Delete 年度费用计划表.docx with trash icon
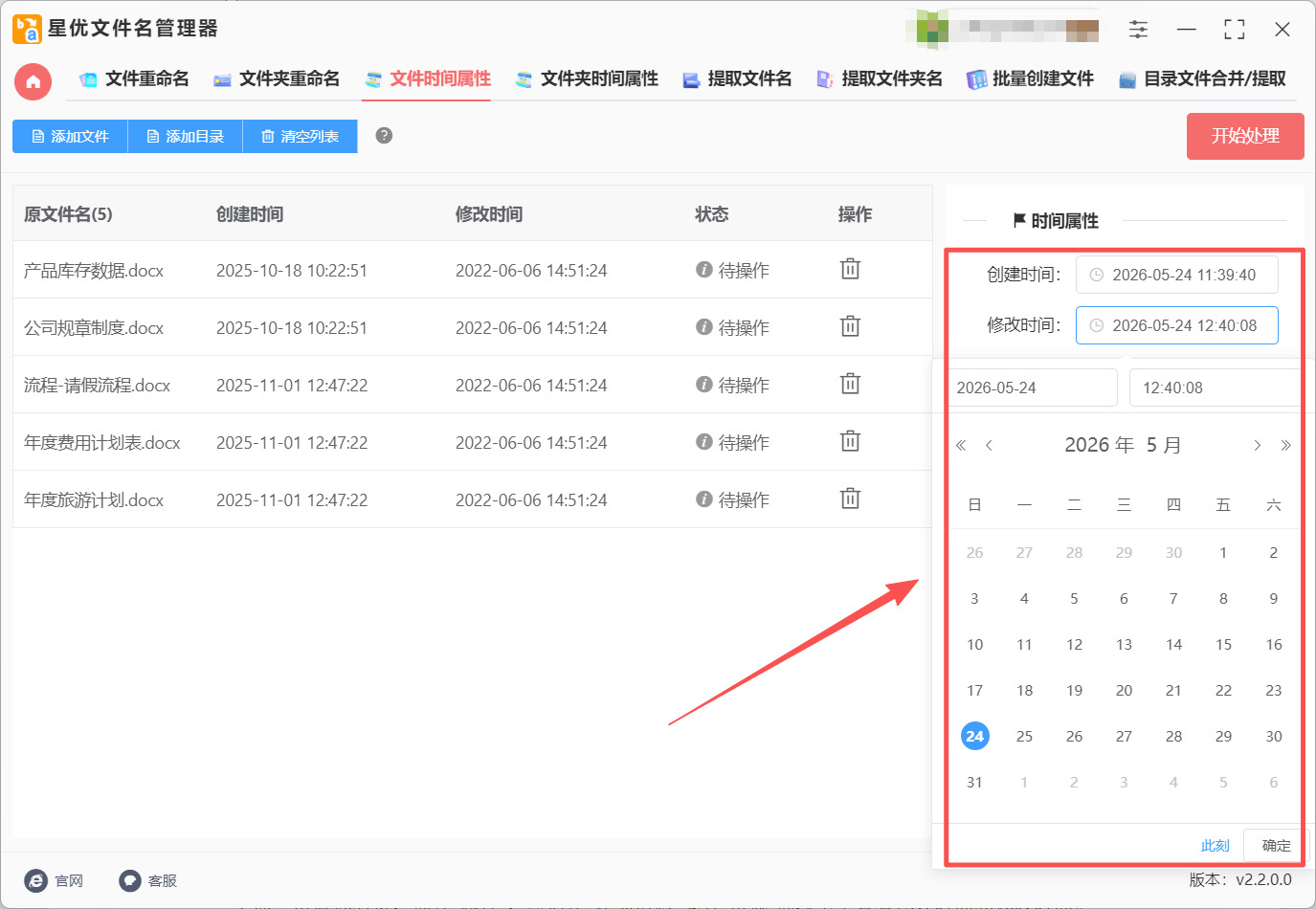This screenshot has width=1316, height=909. (850, 441)
